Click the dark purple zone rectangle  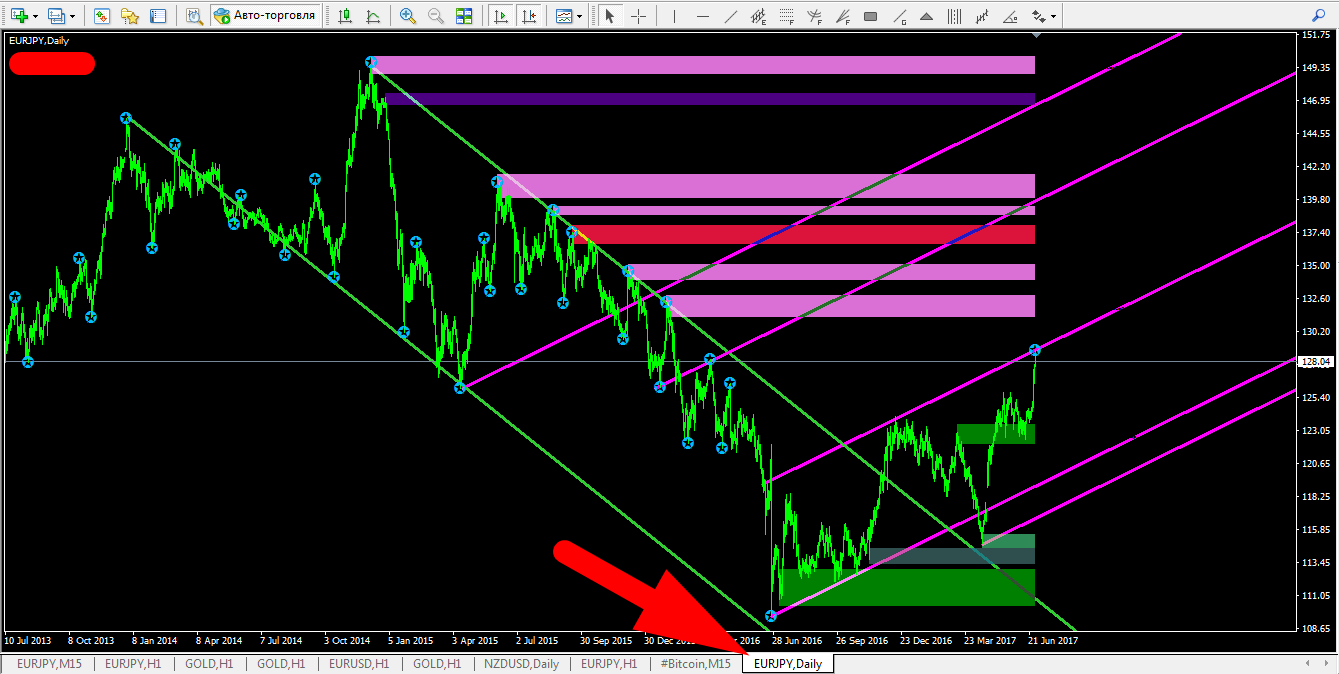(x=710, y=99)
